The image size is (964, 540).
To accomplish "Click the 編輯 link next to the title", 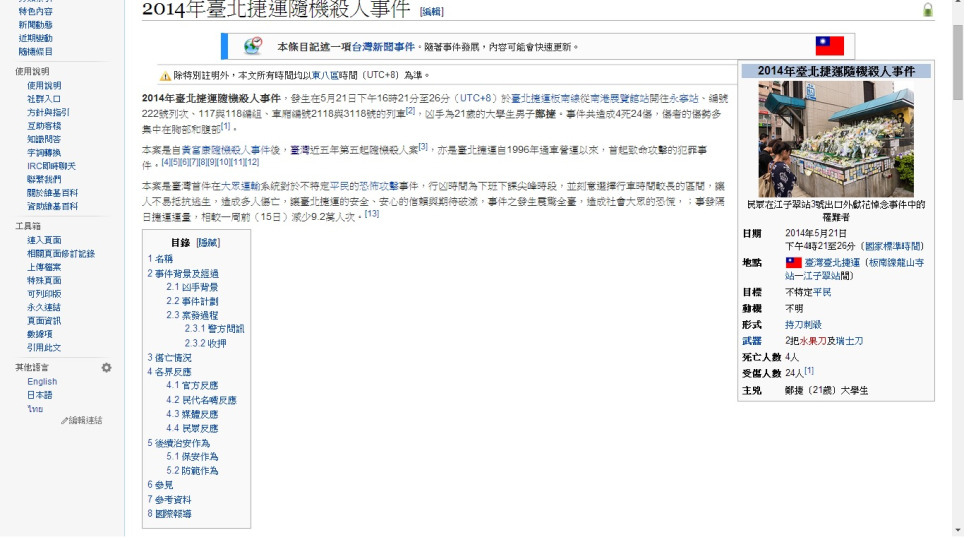I will [x=431, y=12].
